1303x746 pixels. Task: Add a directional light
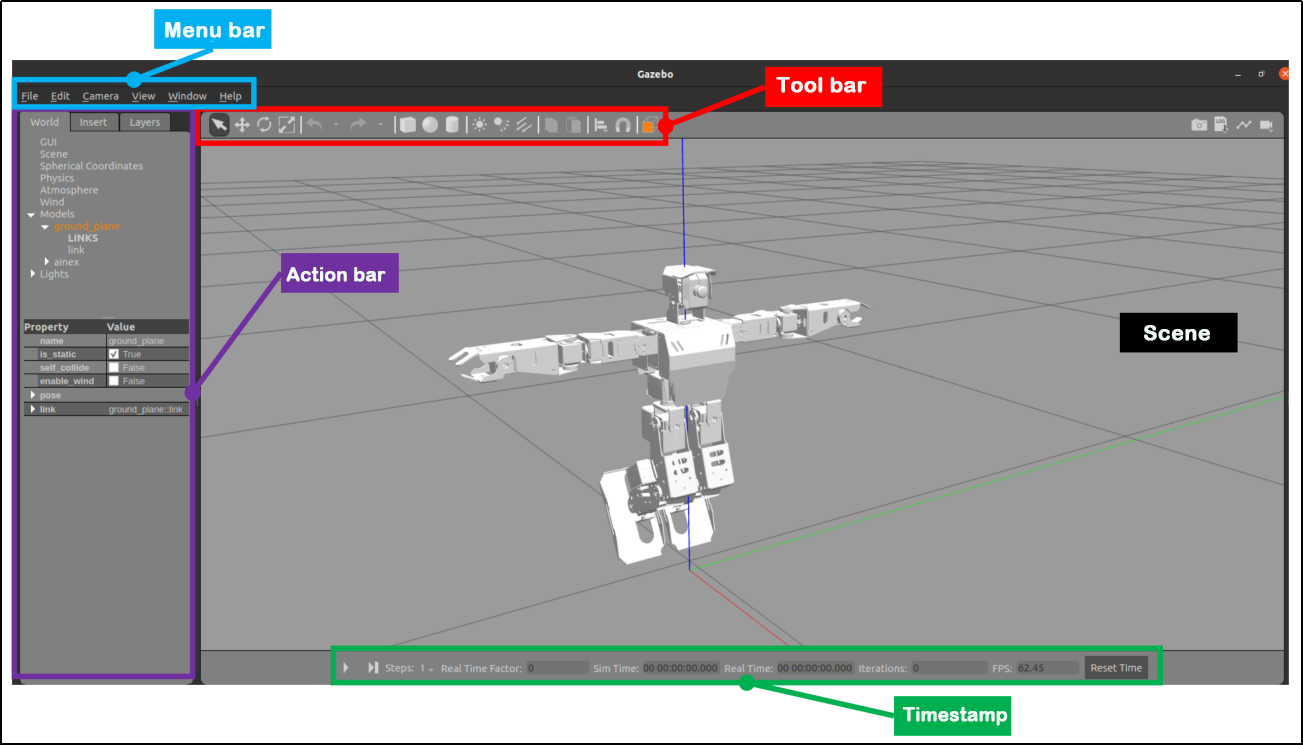[x=524, y=125]
